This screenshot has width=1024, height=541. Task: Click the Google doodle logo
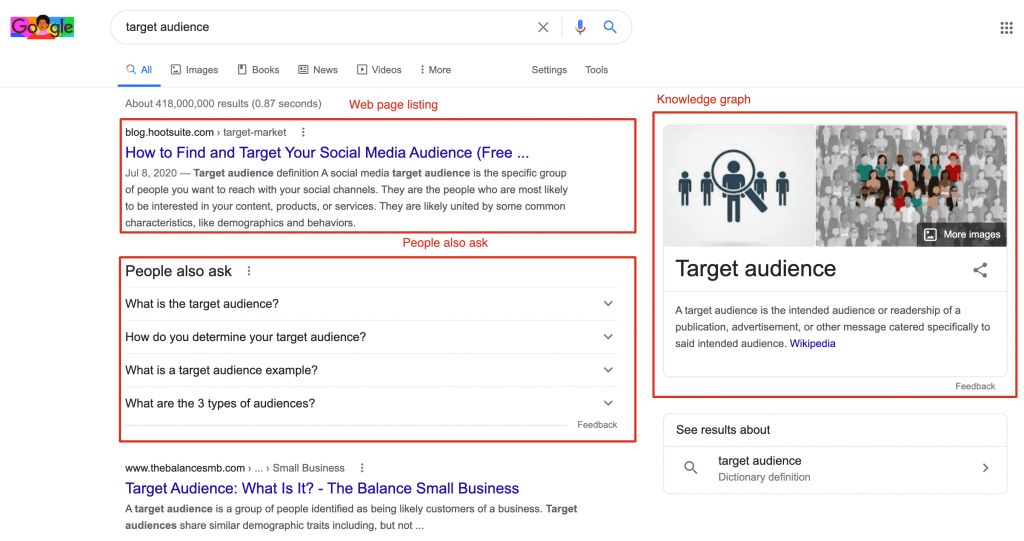pos(42,27)
